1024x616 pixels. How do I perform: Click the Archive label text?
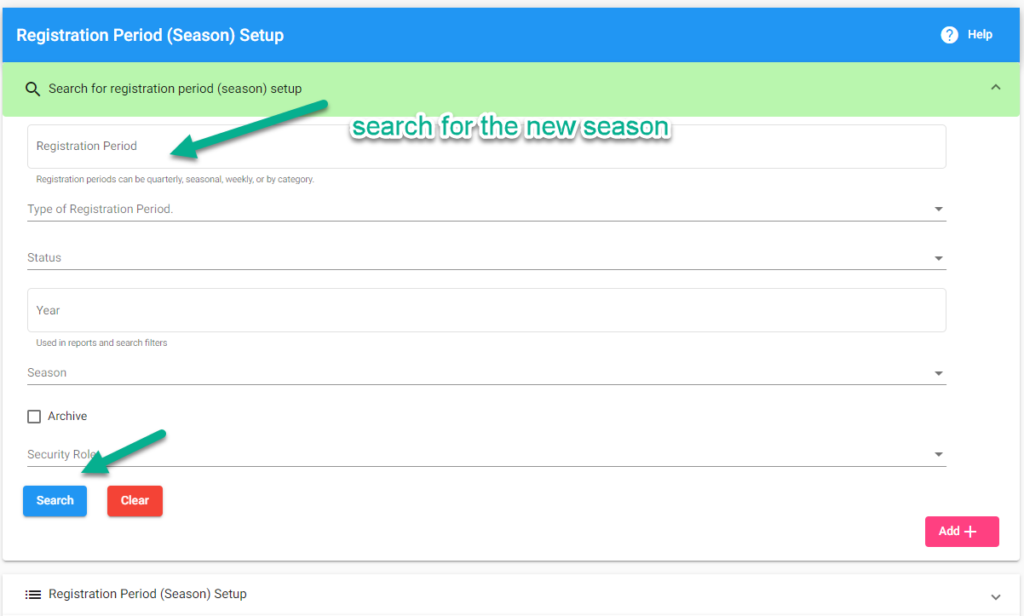coord(67,416)
